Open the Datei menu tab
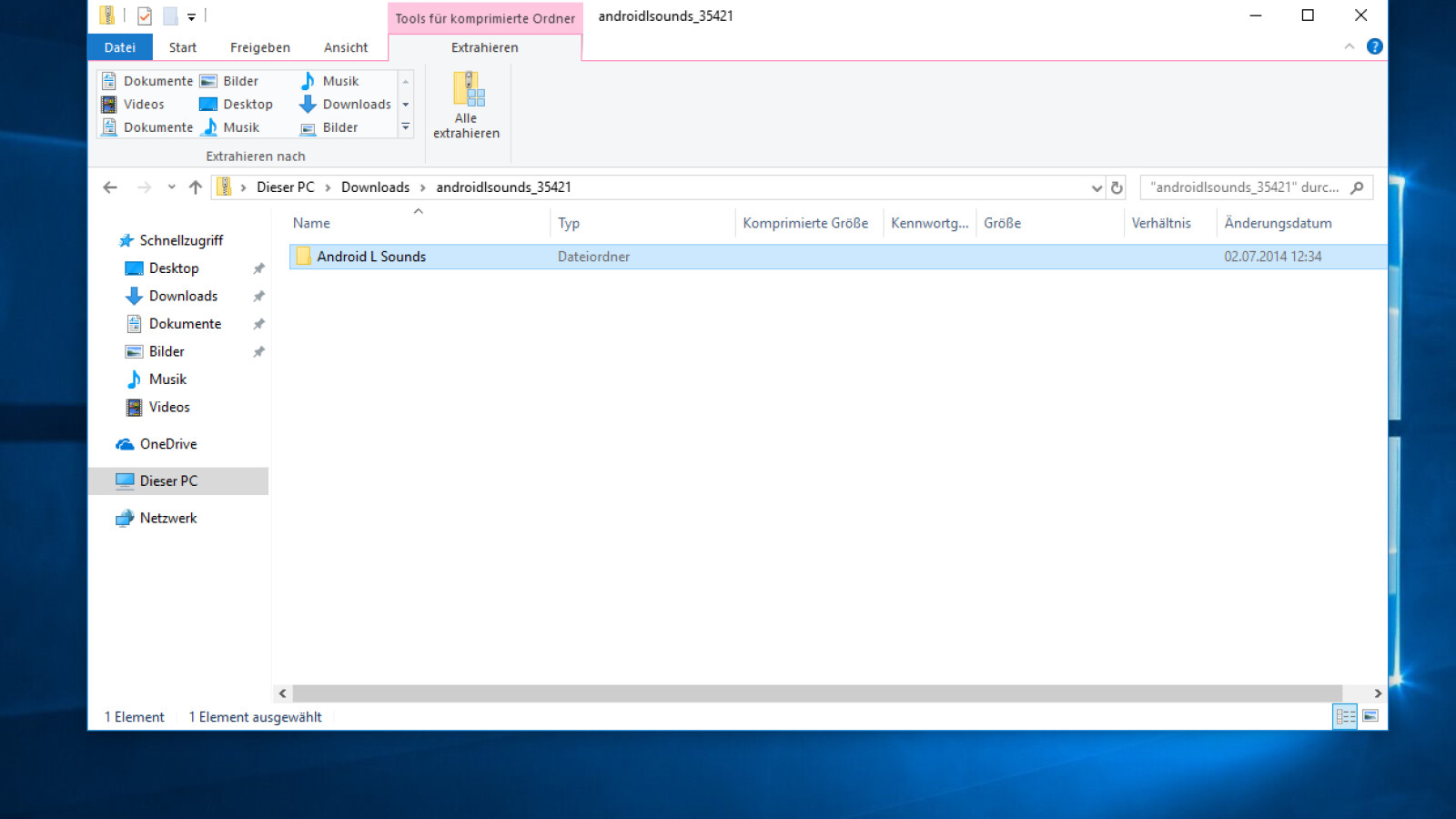 coord(119,47)
